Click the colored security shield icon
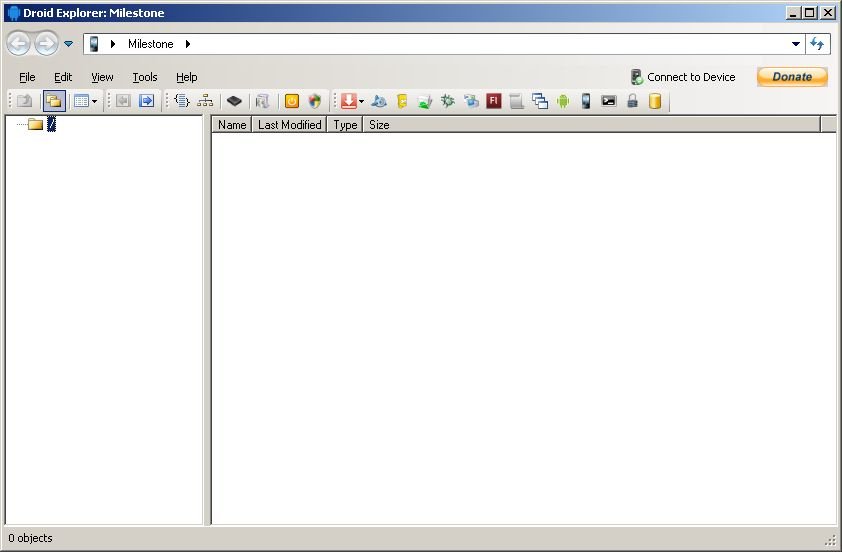The width and height of the screenshot is (842, 552). click(x=315, y=101)
